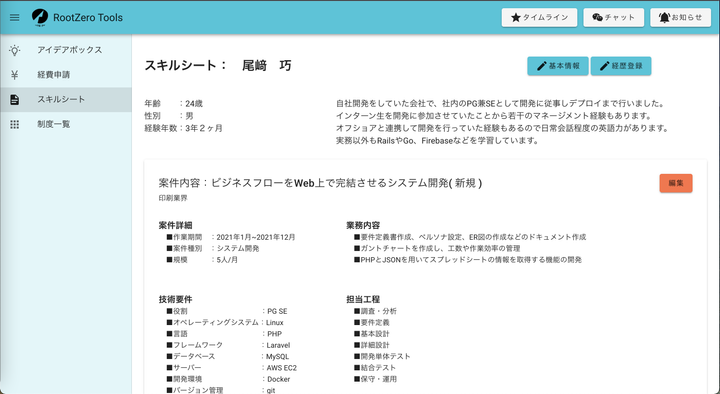
Task: Click the 調査・分析 process item
Action: [x=376, y=311]
